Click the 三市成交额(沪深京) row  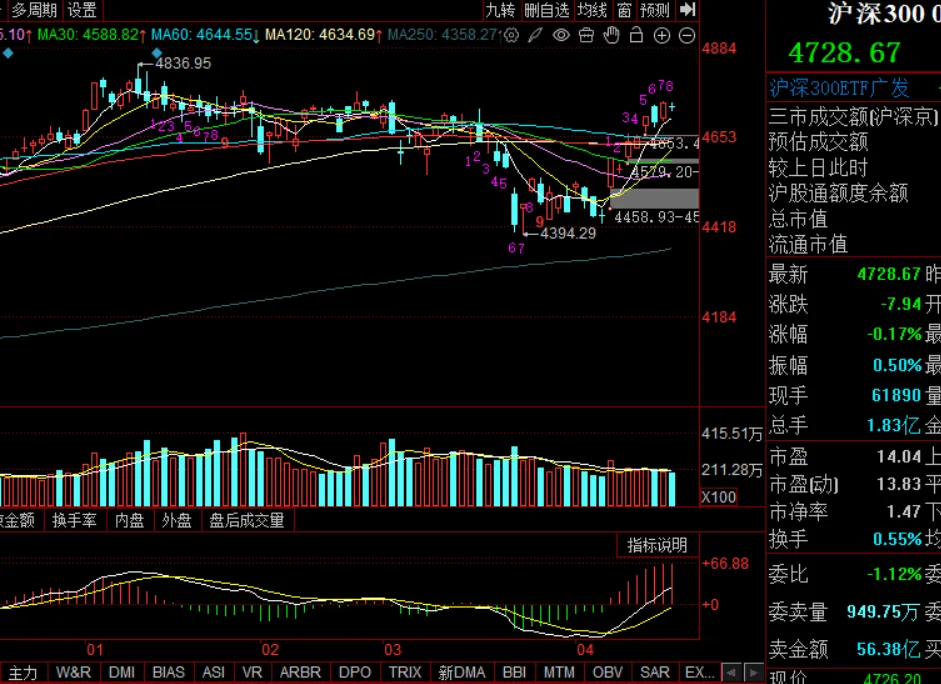pyautogui.click(x=853, y=116)
